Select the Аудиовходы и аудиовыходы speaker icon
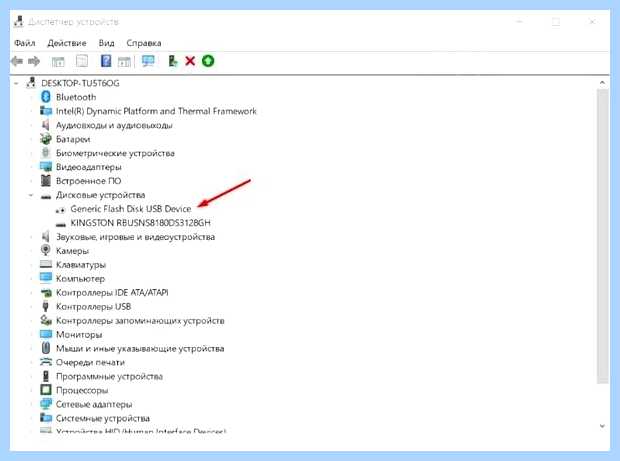Screen dimensions: 620x461 46,125
